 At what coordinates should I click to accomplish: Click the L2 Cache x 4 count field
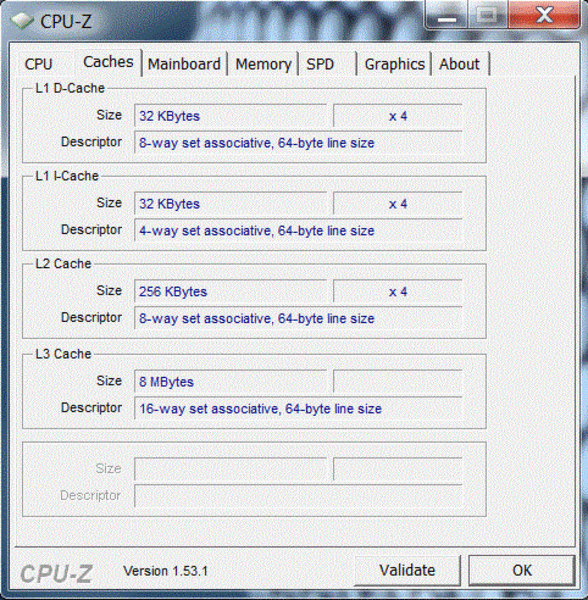coord(398,292)
